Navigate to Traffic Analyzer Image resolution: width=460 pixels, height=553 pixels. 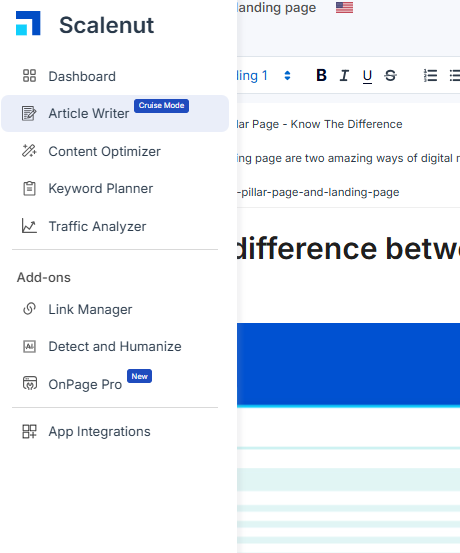click(x=115, y=226)
